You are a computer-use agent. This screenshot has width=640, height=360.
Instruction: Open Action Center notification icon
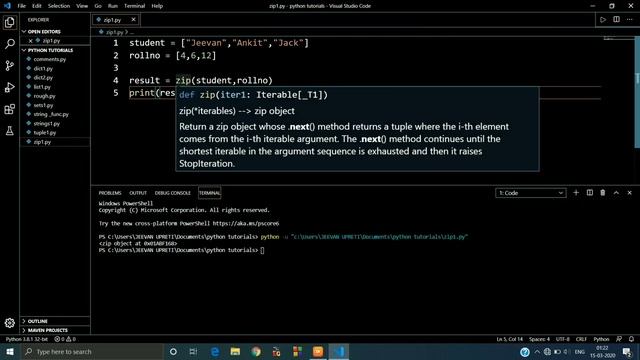(x=627, y=351)
